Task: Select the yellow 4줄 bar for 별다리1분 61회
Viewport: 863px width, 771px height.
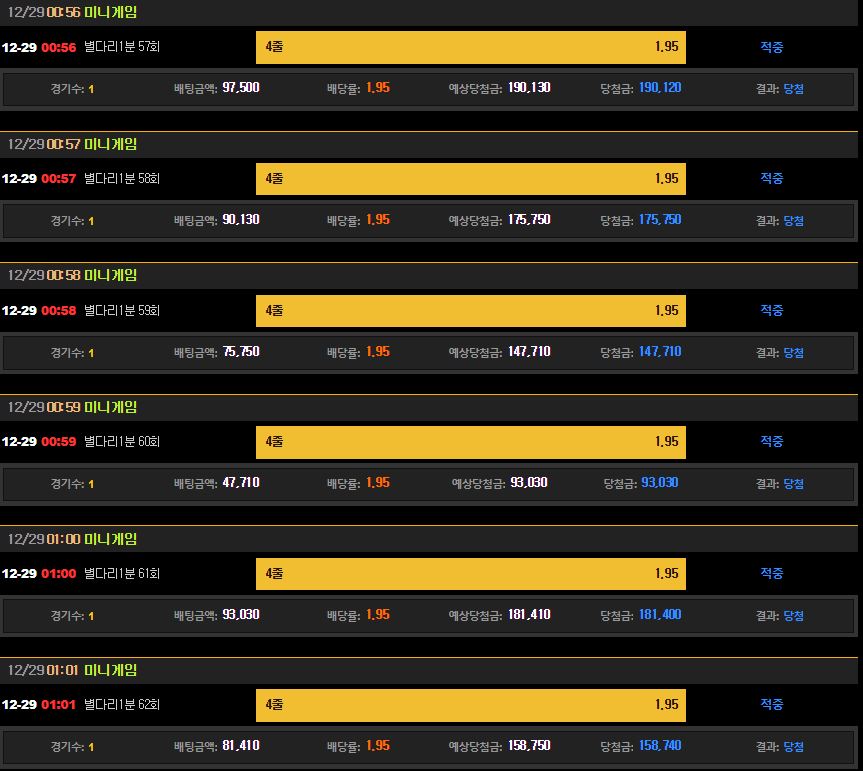Action: click(470, 574)
